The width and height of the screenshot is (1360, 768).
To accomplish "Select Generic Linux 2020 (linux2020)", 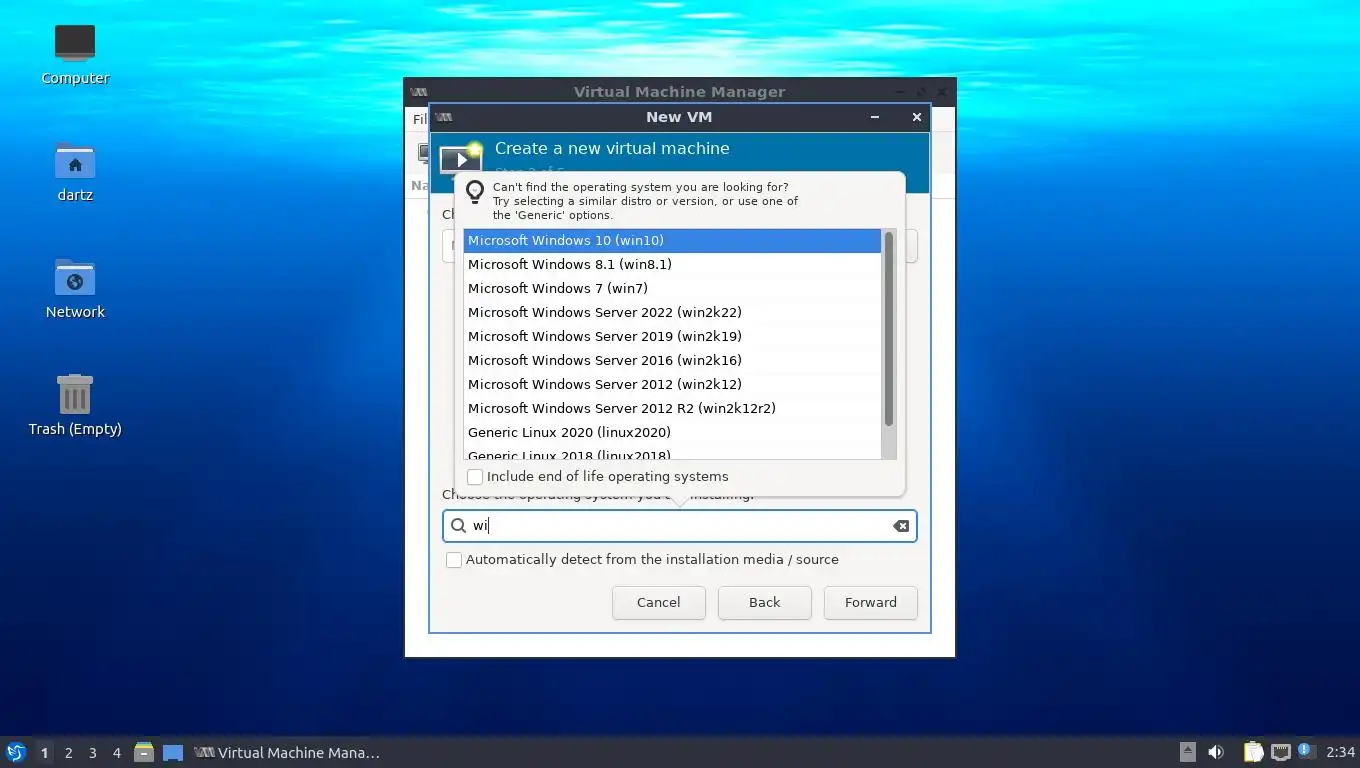I will [672, 433].
